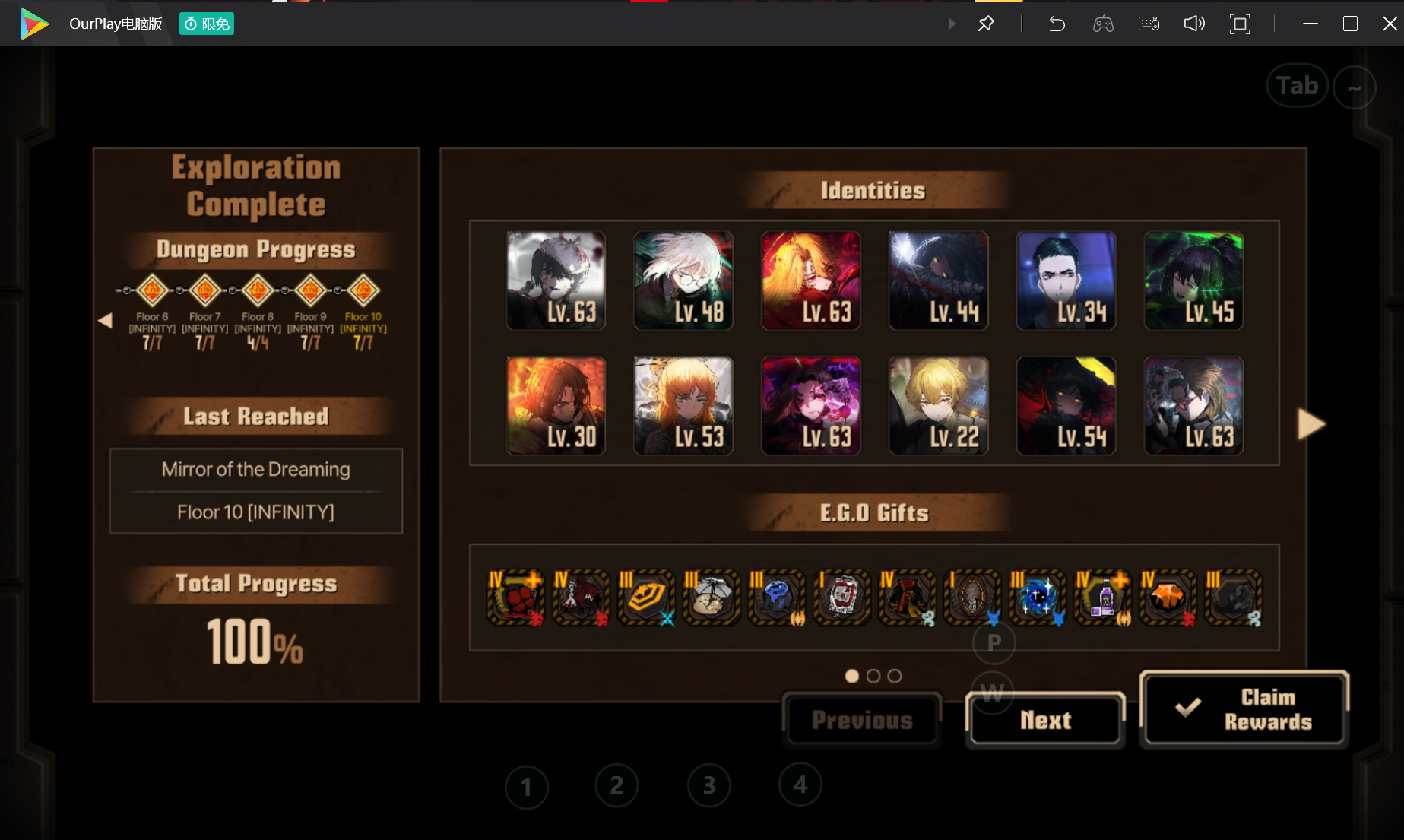Click the Next button

[1045, 719]
